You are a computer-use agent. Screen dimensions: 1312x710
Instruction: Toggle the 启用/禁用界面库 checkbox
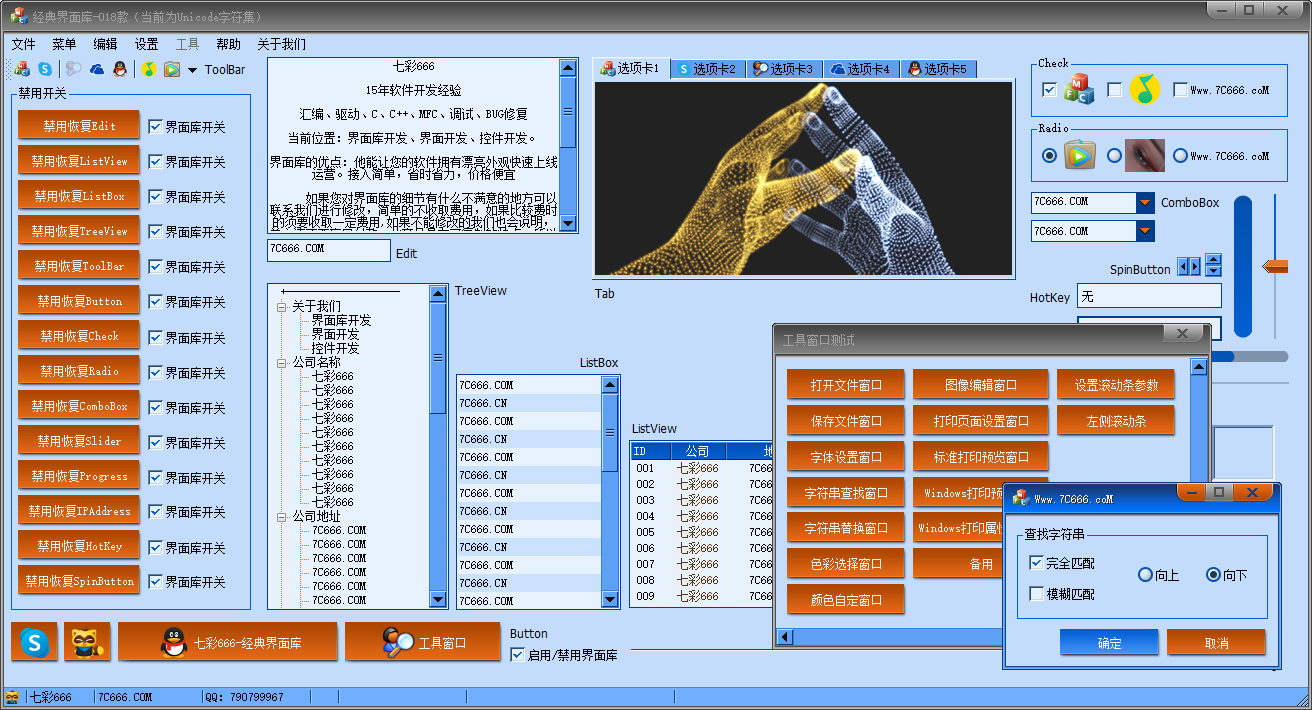[x=517, y=655]
